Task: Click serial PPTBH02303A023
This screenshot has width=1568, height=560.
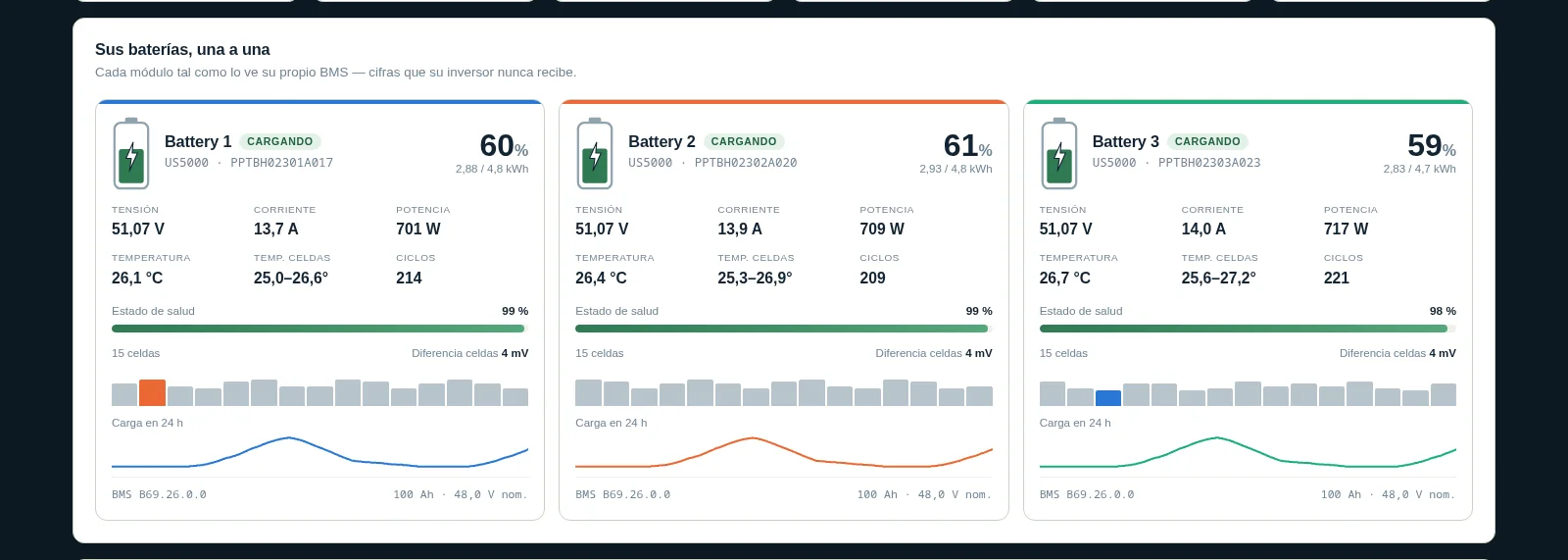Action: 1209,163
